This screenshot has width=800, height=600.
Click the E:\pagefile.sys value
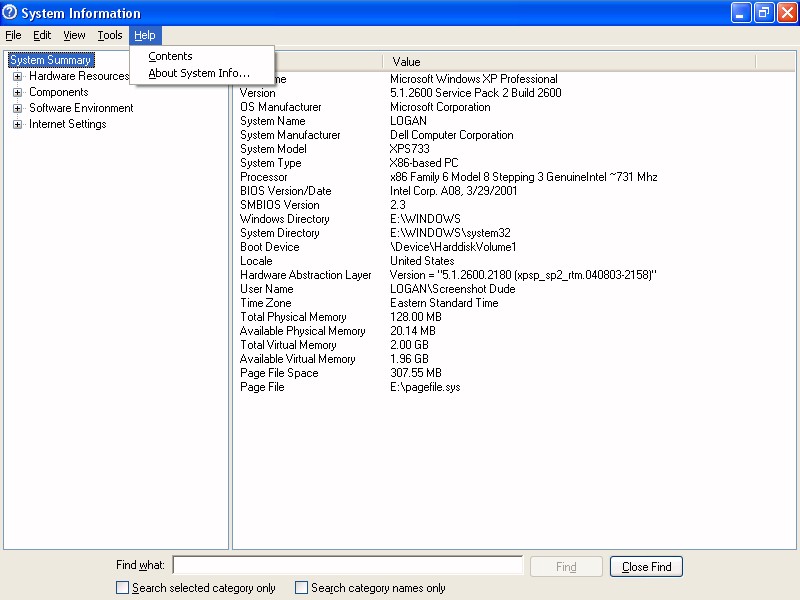[425, 387]
